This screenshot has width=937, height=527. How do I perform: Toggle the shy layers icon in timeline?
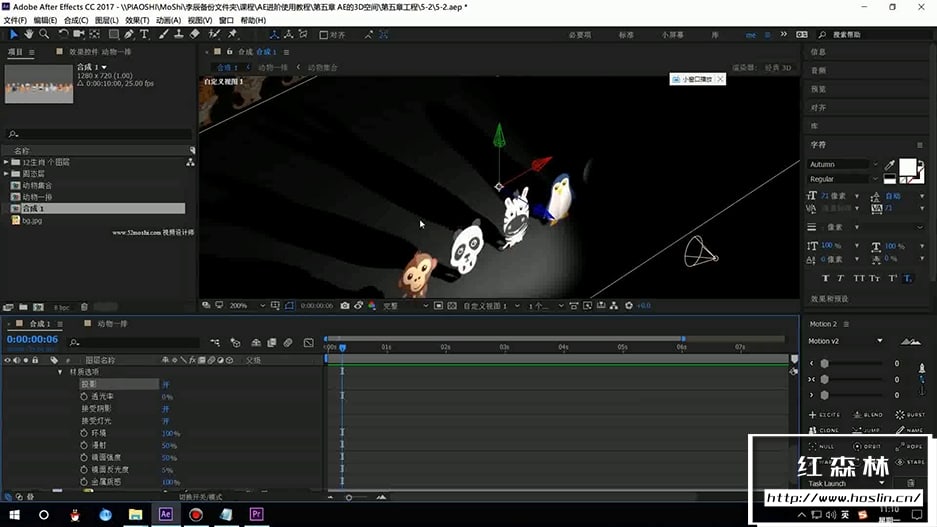256,342
